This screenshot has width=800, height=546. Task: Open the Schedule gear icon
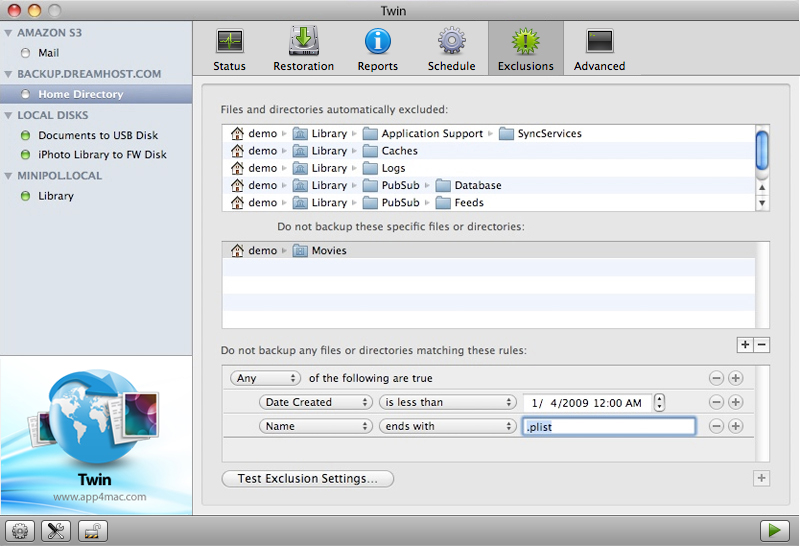coord(452,41)
